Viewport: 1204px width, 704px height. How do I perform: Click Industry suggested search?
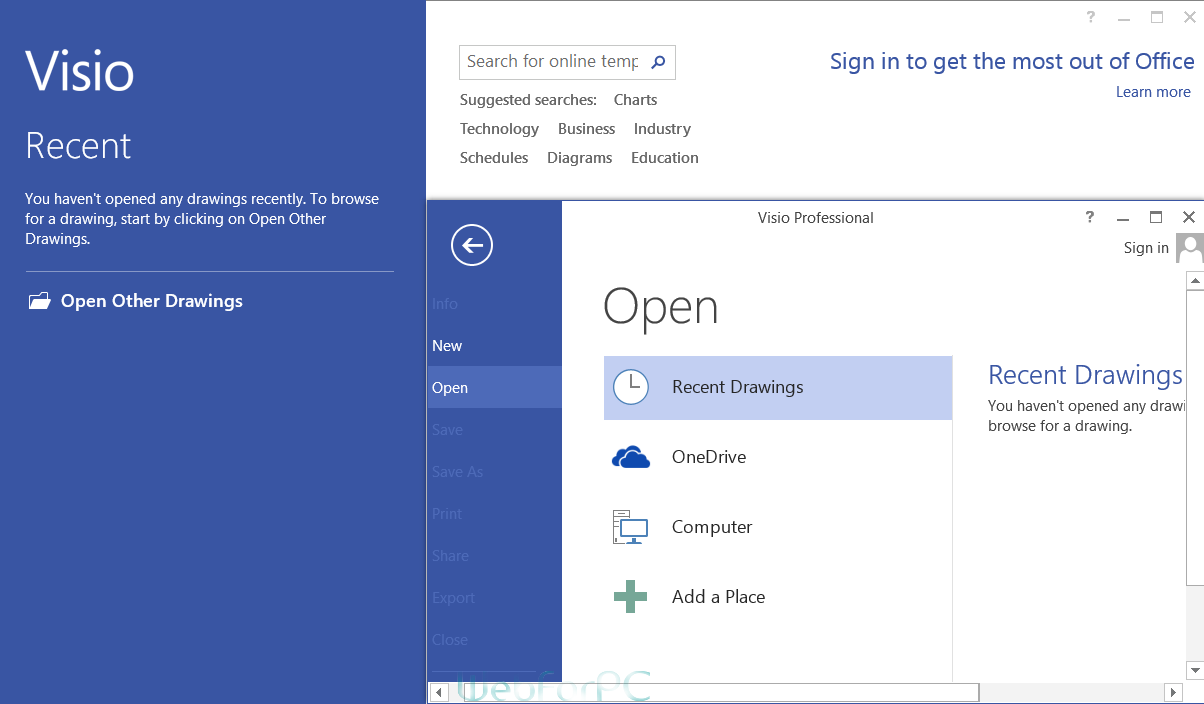click(x=662, y=129)
